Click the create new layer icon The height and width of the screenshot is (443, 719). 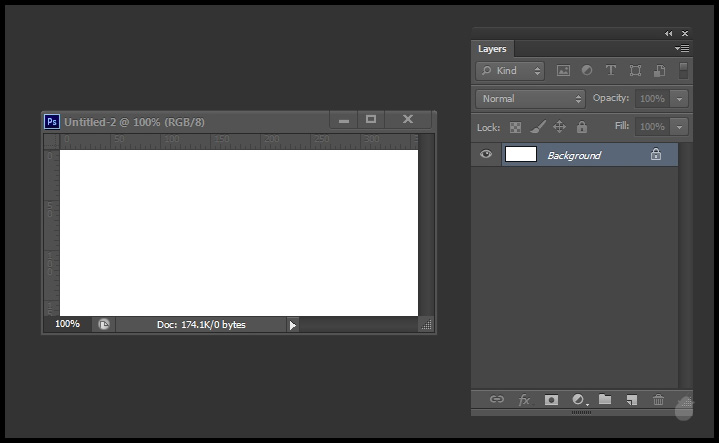(631, 400)
